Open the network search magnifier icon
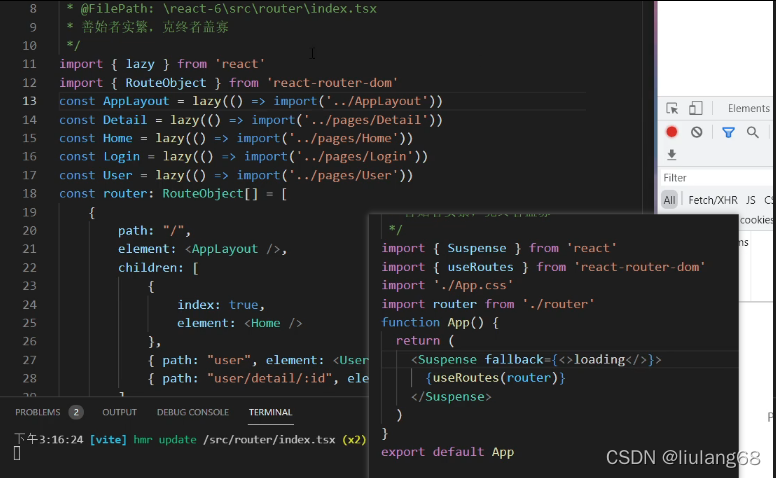This screenshot has height=478, width=776. pyautogui.click(x=753, y=132)
